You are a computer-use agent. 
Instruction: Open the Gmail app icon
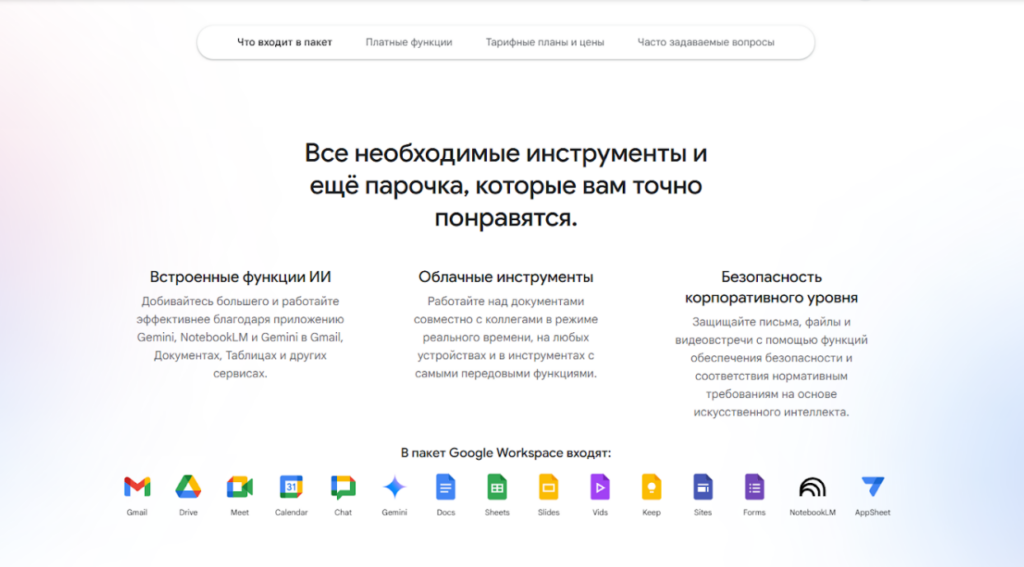[137, 487]
